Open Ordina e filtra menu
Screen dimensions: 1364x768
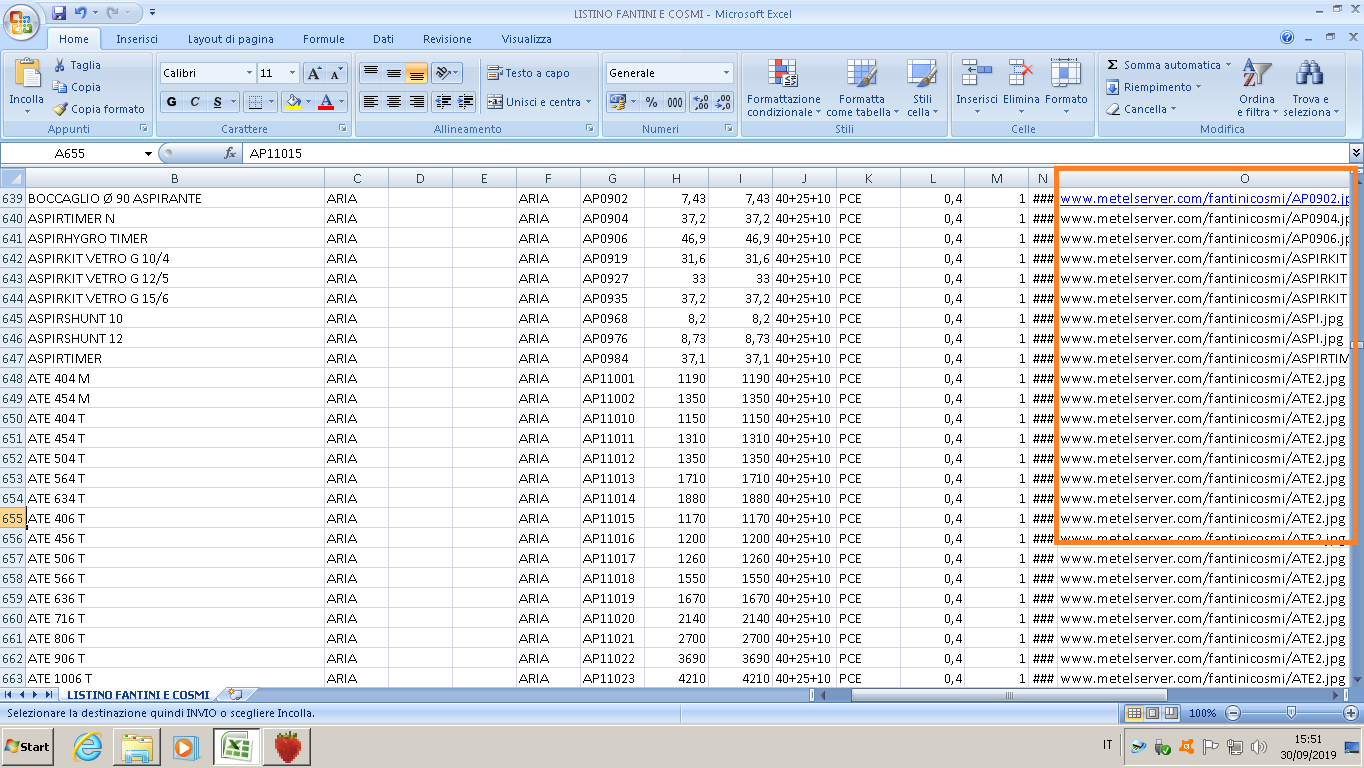point(1256,88)
